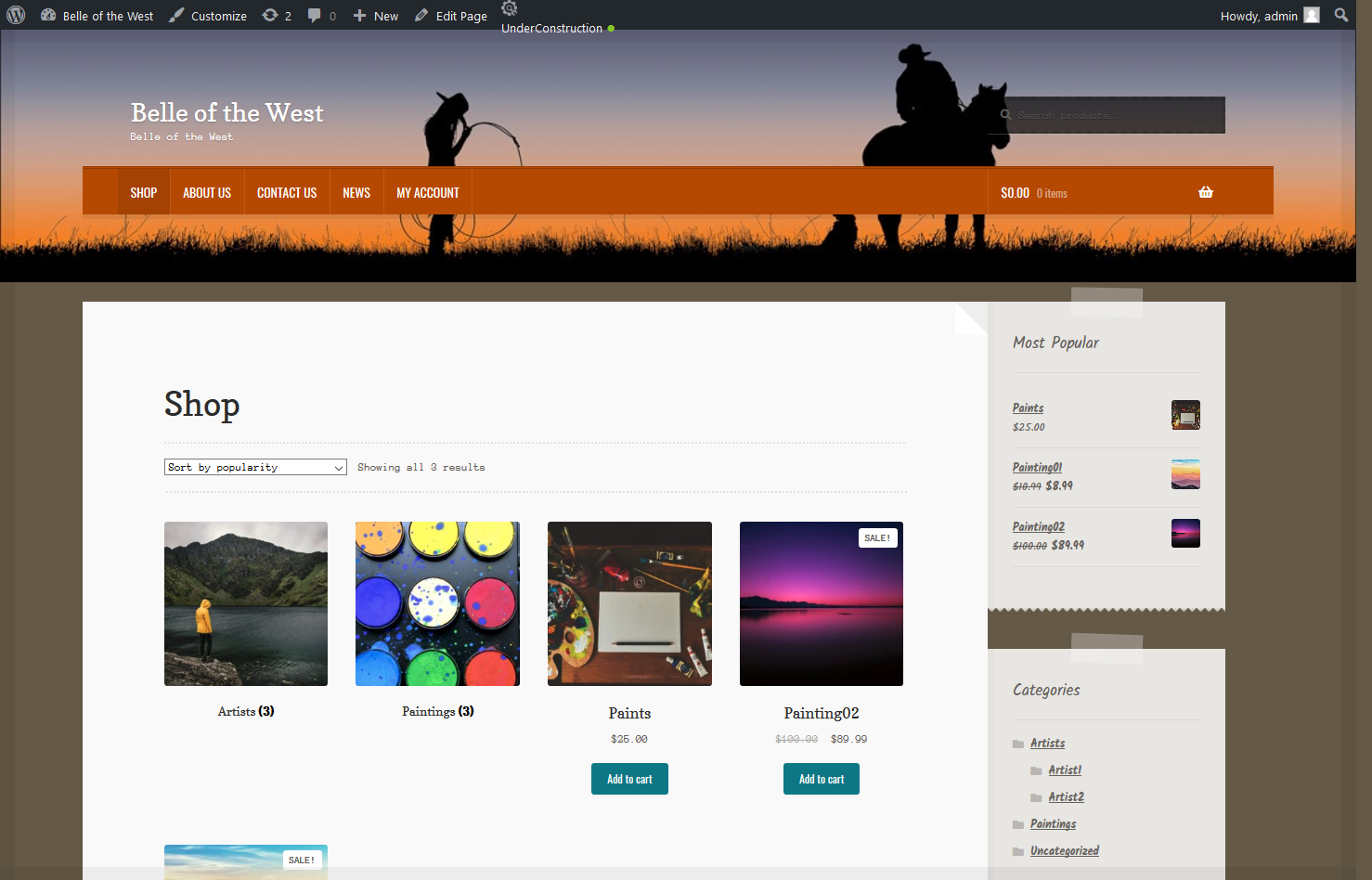Click the Paintings (3) category title
This screenshot has width=1372, height=880.
click(438, 711)
